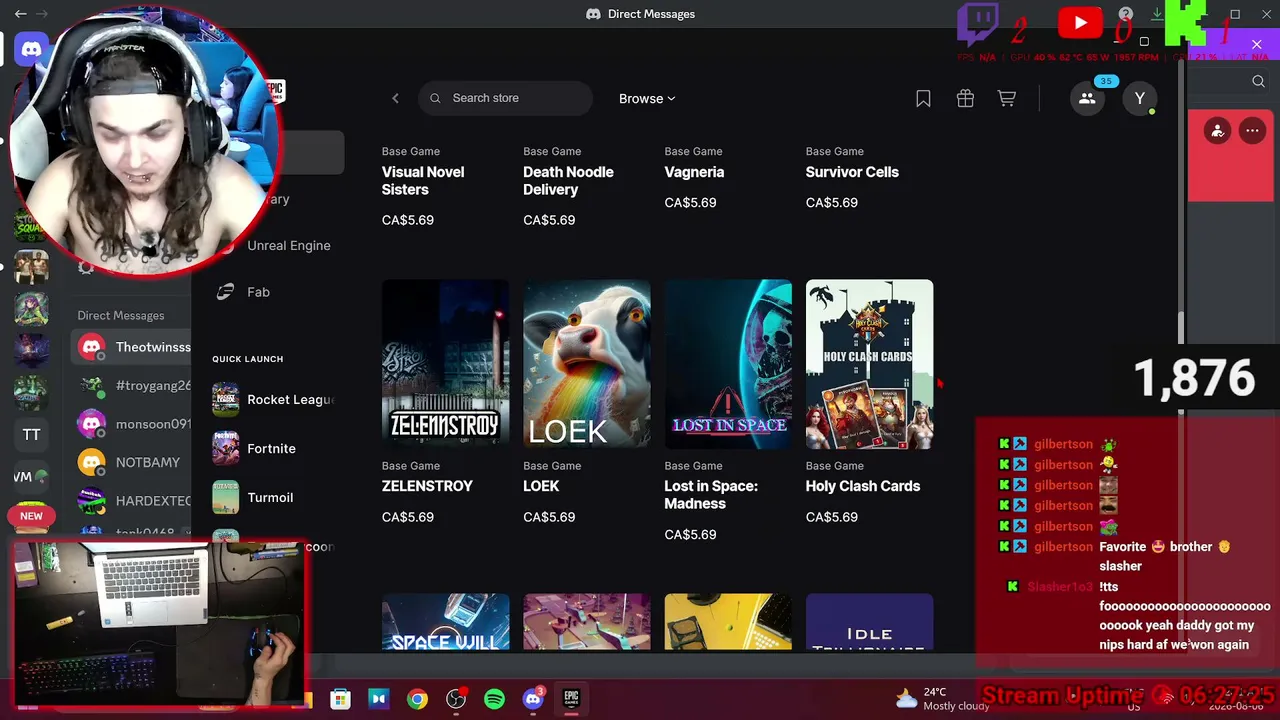
Task: Click the Discord back arrow in title bar
Action: click(x=20, y=14)
